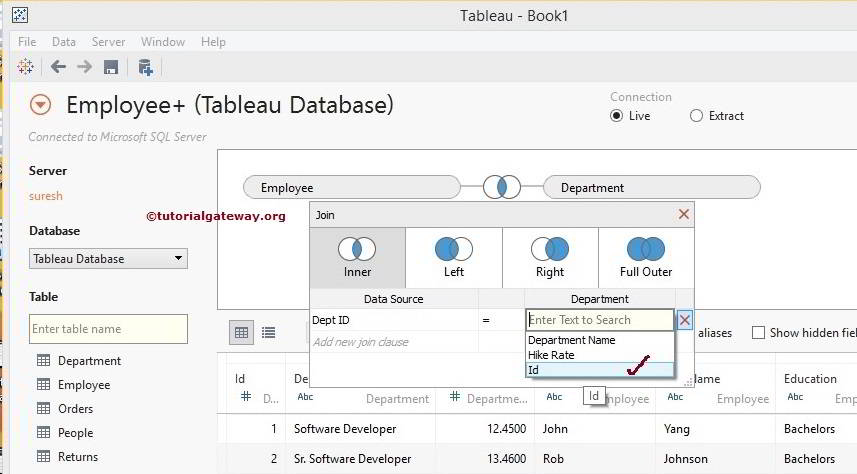This screenshot has height=474, width=857.
Task: Open the Help menu
Action: 213,42
